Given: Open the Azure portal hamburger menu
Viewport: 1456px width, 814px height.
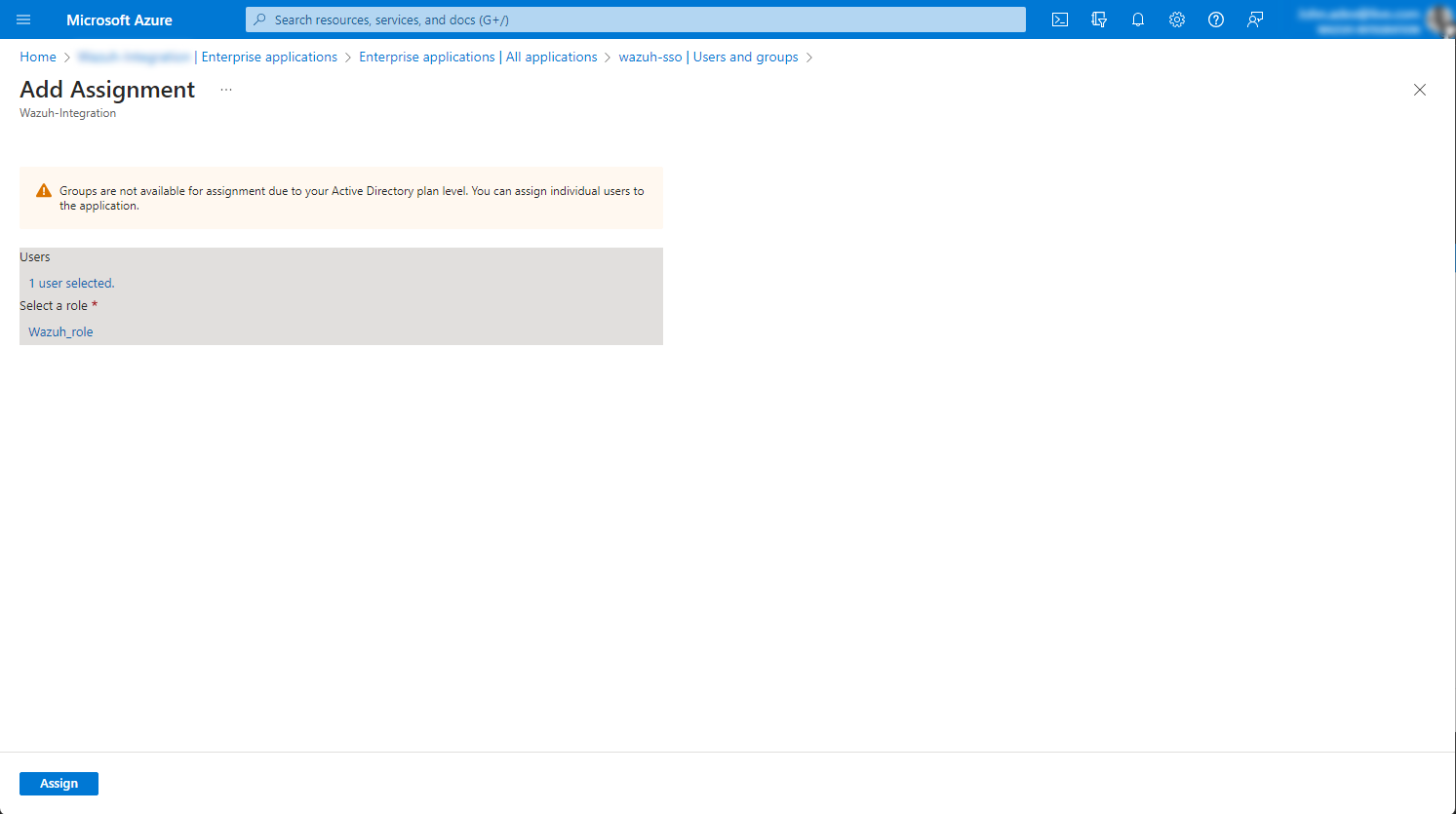Looking at the screenshot, I should click(x=23, y=19).
